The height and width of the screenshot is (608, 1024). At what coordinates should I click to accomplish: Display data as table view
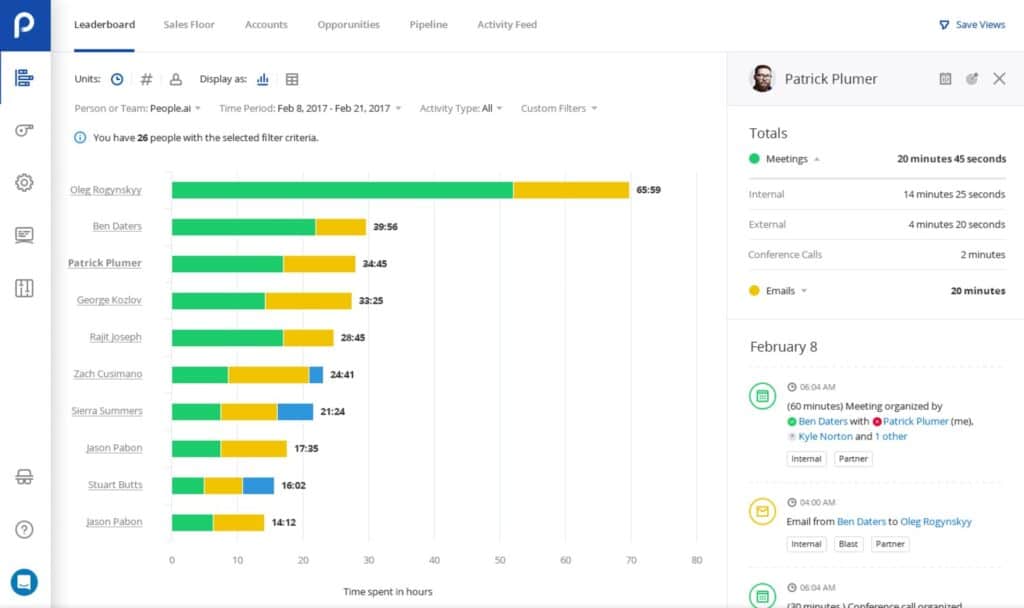click(x=292, y=79)
